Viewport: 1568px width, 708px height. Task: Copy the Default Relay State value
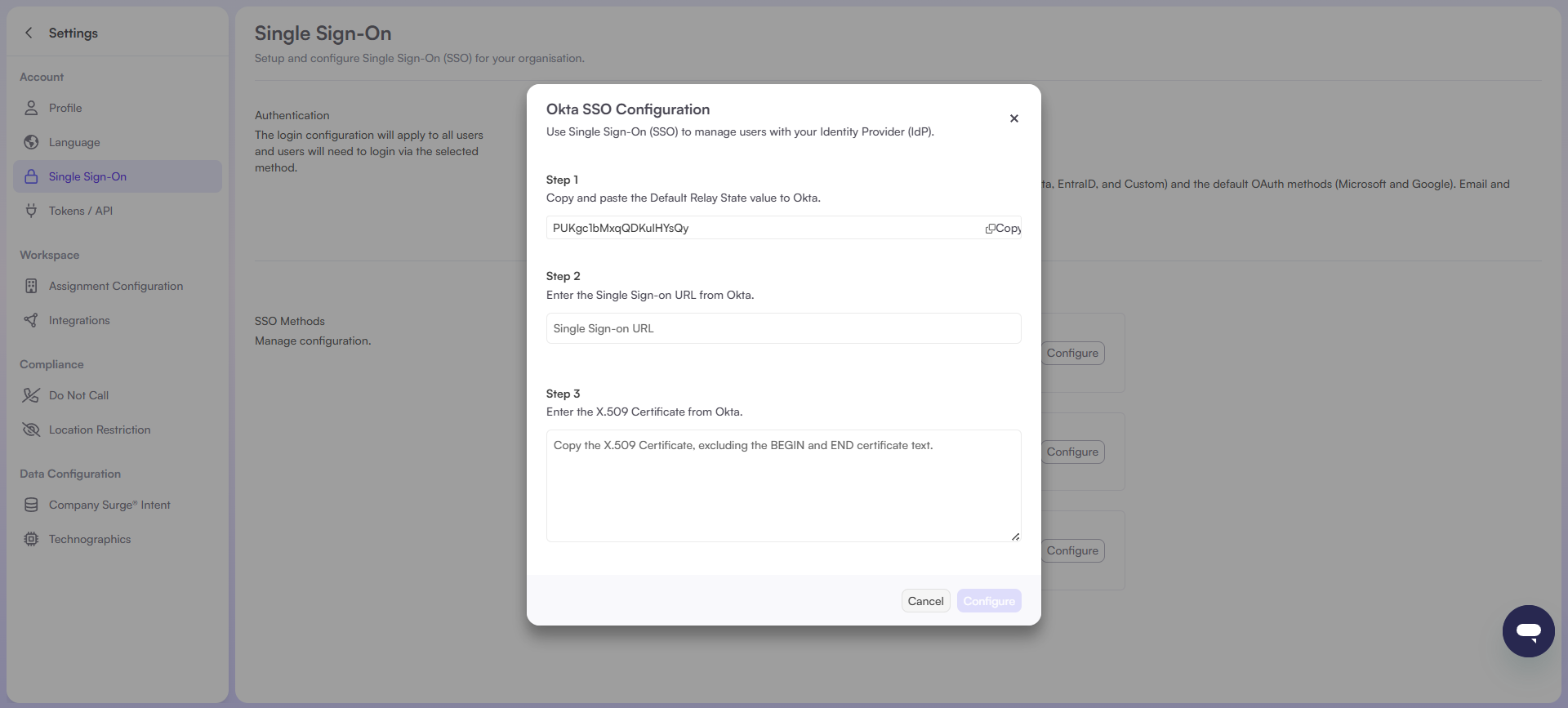(x=1003, y=229)
